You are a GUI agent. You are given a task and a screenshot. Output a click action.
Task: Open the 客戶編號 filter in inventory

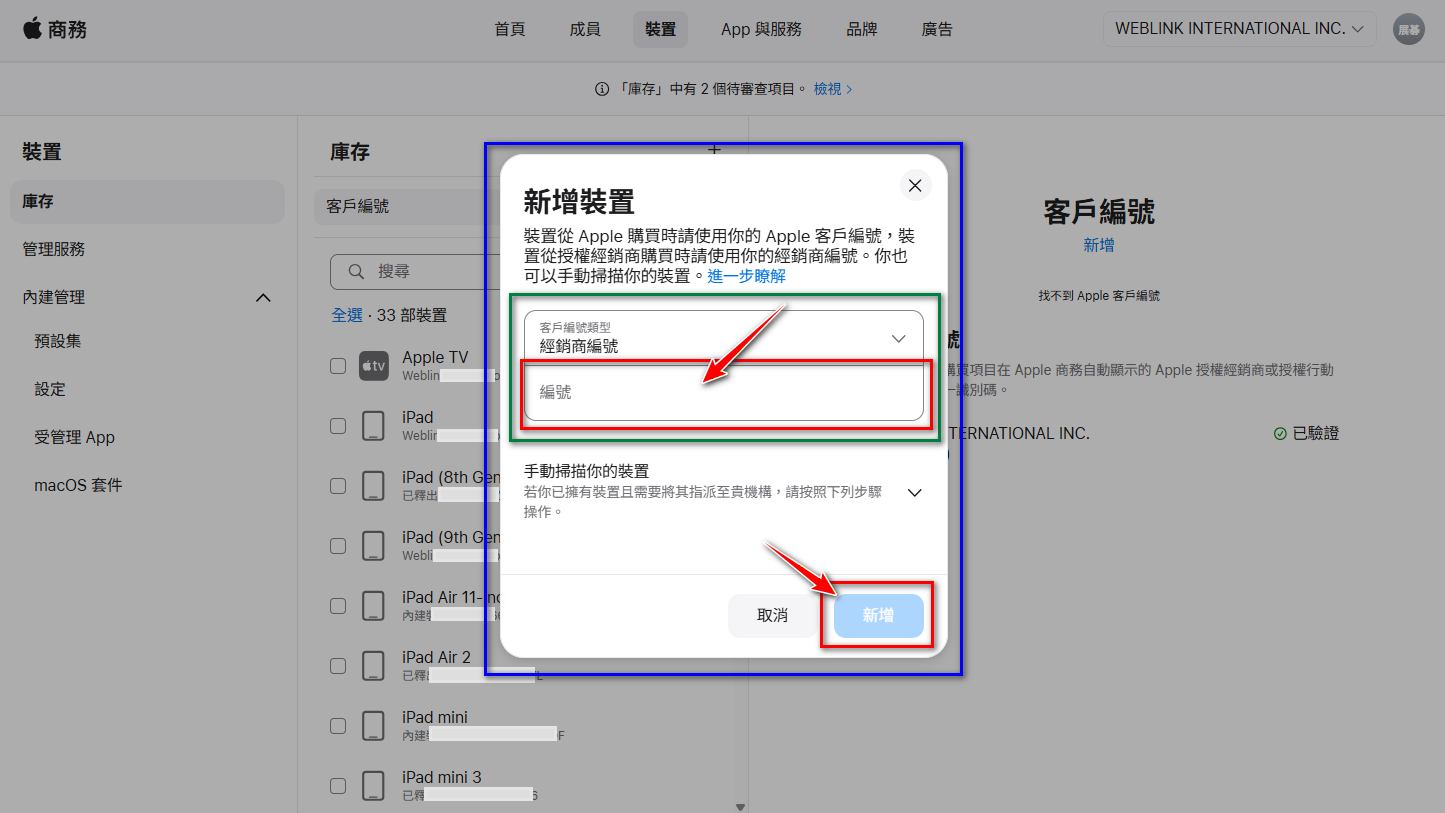tap(405, 206)
